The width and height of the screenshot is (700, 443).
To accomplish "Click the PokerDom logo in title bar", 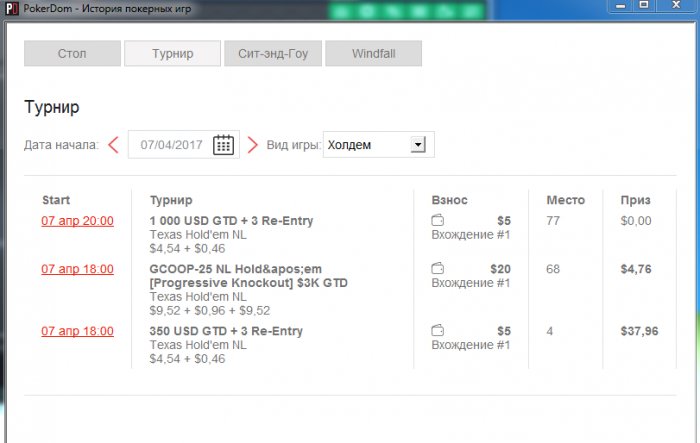I will tap(12, 8).
